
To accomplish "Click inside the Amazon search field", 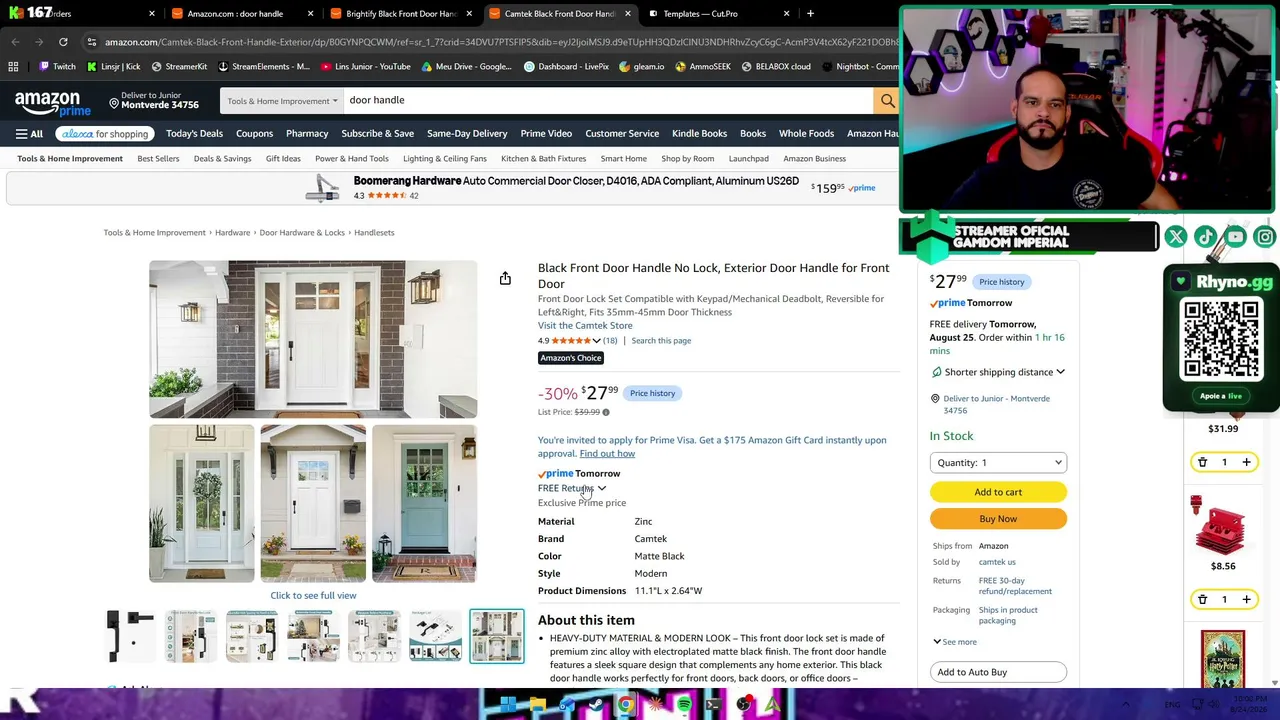I will [607, 100].
